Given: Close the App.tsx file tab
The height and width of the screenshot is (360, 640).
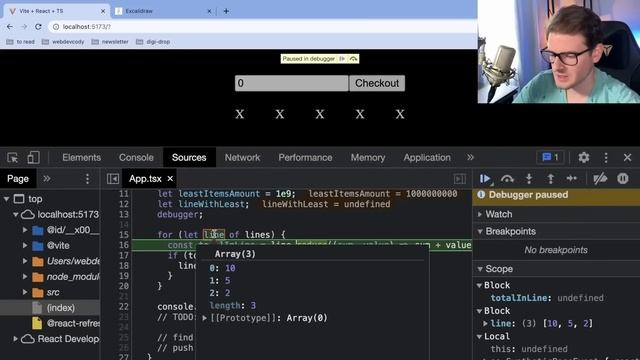Looking at the screenshot, I should coord(170,179).
